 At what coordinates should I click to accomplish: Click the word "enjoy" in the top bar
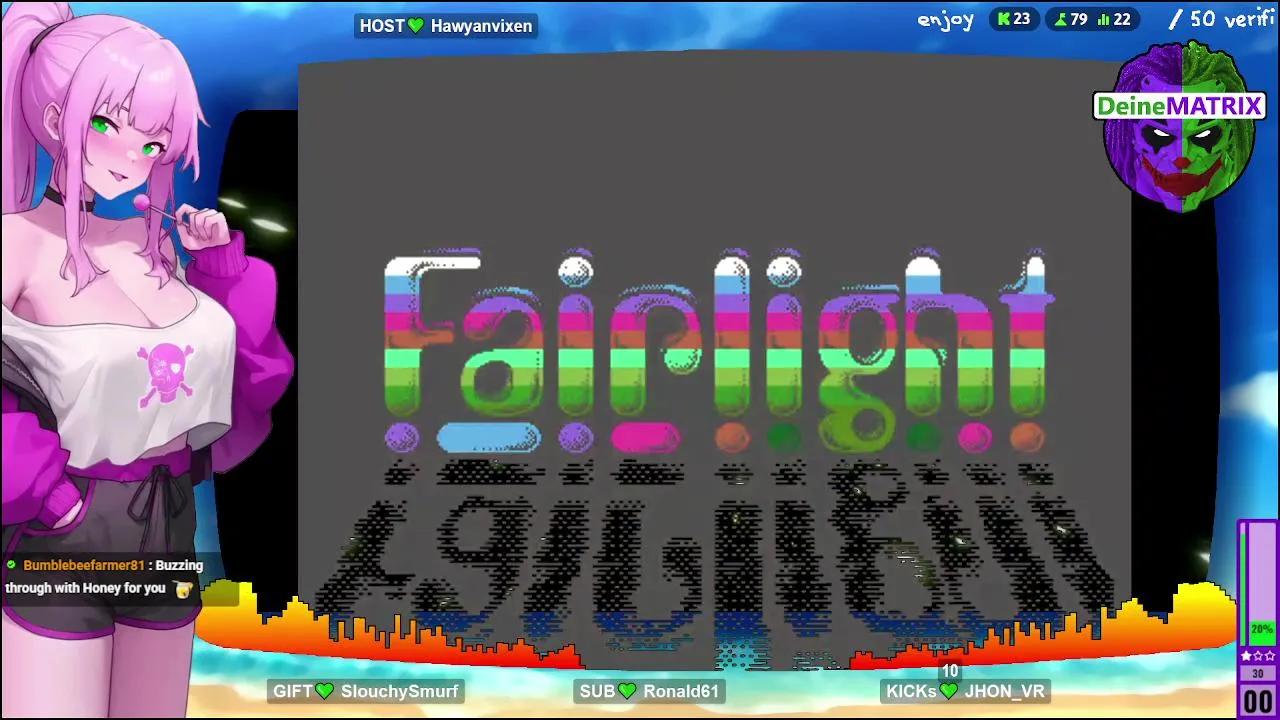pos(945,20)
